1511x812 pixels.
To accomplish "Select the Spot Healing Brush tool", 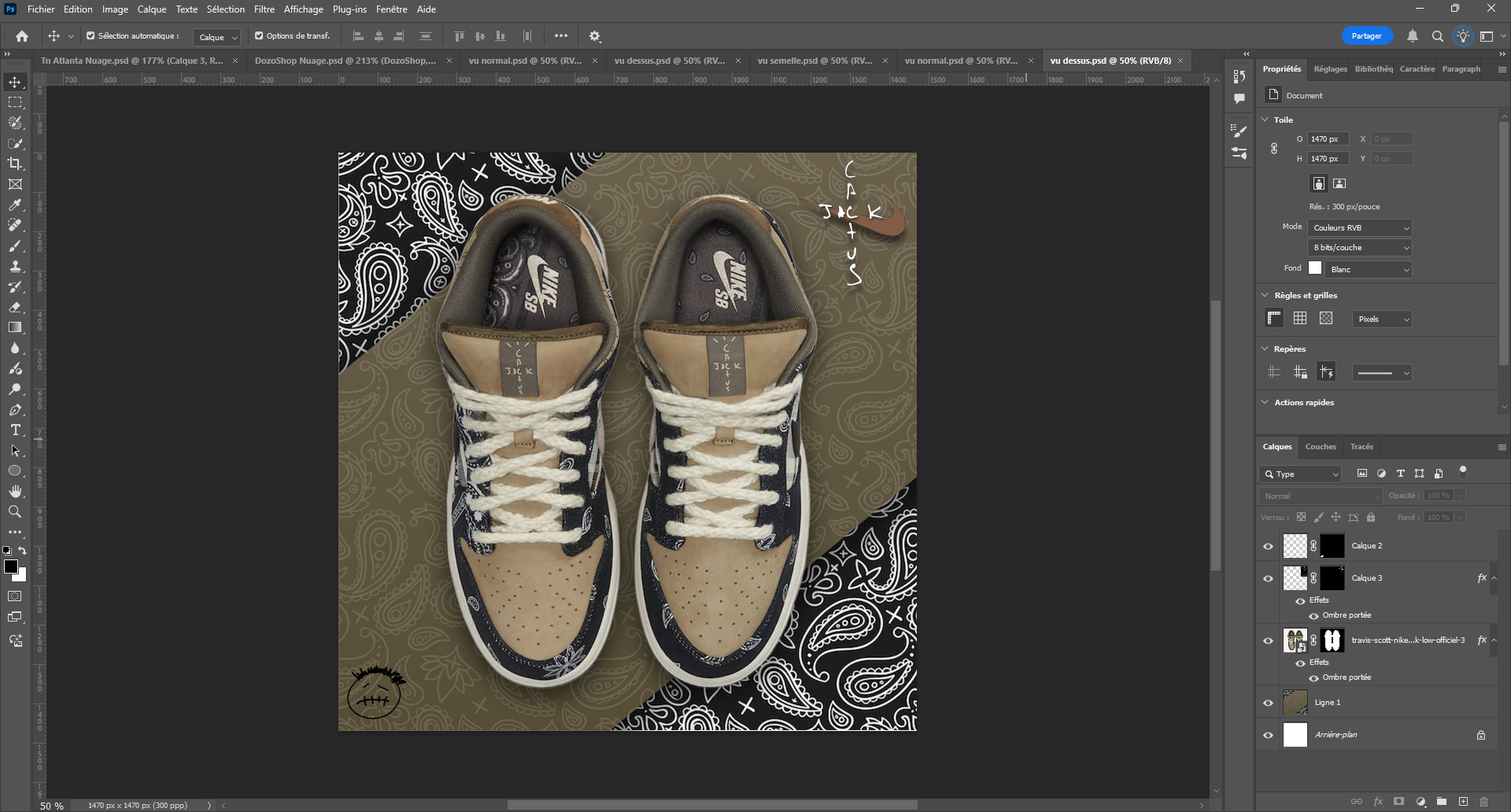I will (x=15, y=225).
